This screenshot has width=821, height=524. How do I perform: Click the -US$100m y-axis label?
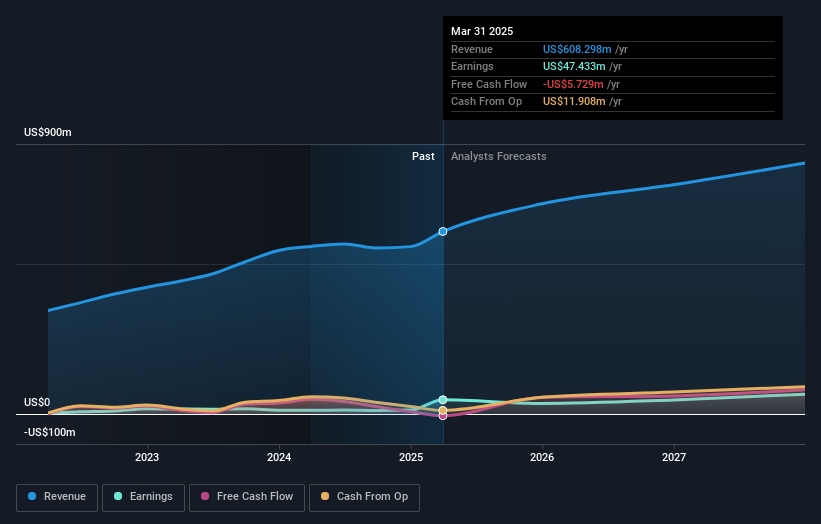50,432
